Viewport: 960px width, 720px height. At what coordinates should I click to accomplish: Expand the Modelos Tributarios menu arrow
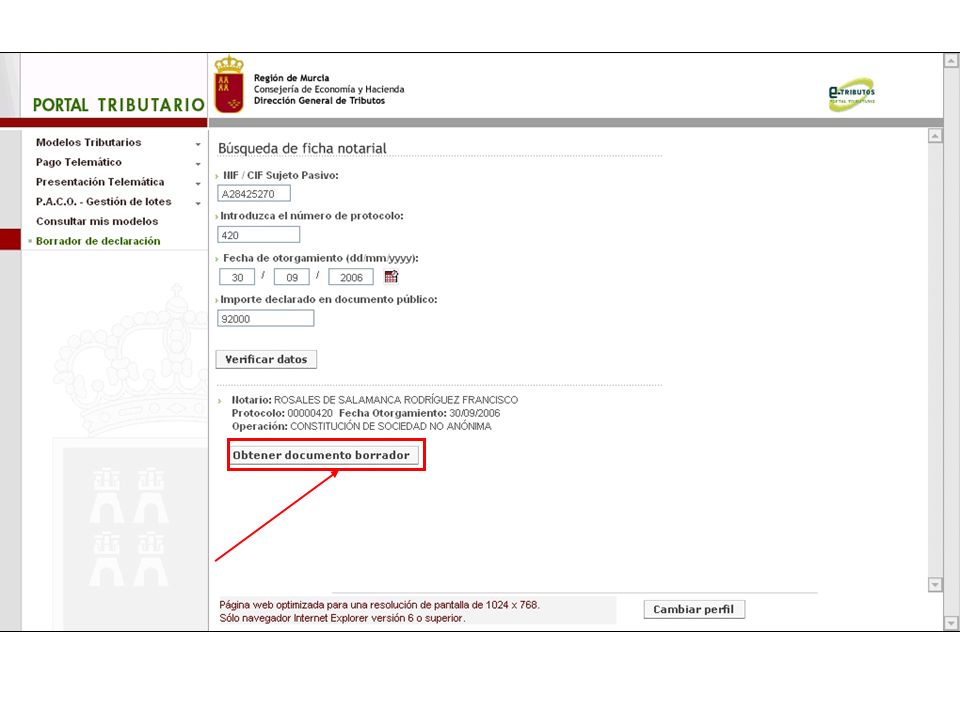(198, 144)
